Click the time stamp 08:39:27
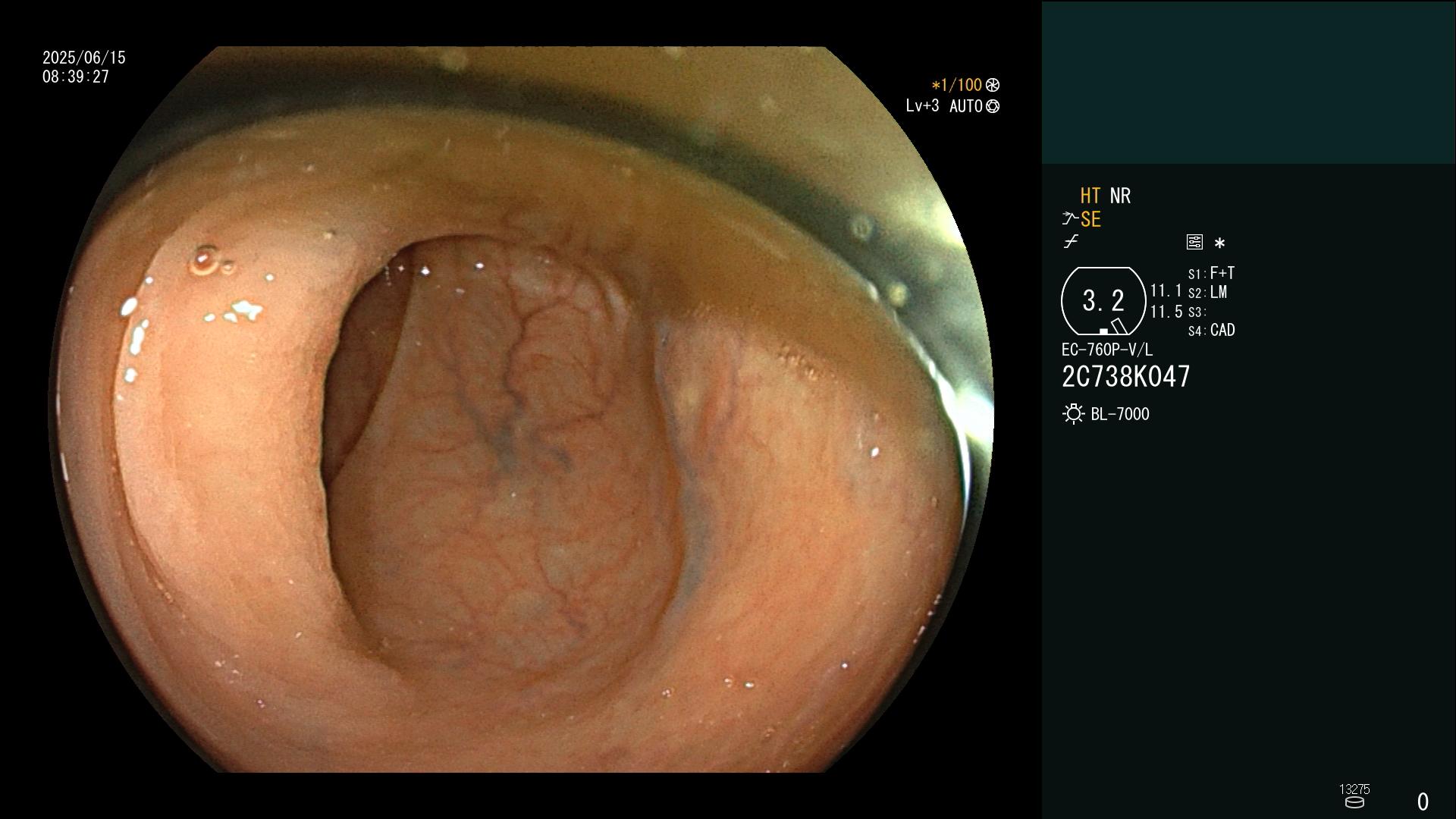 [76, 77]
